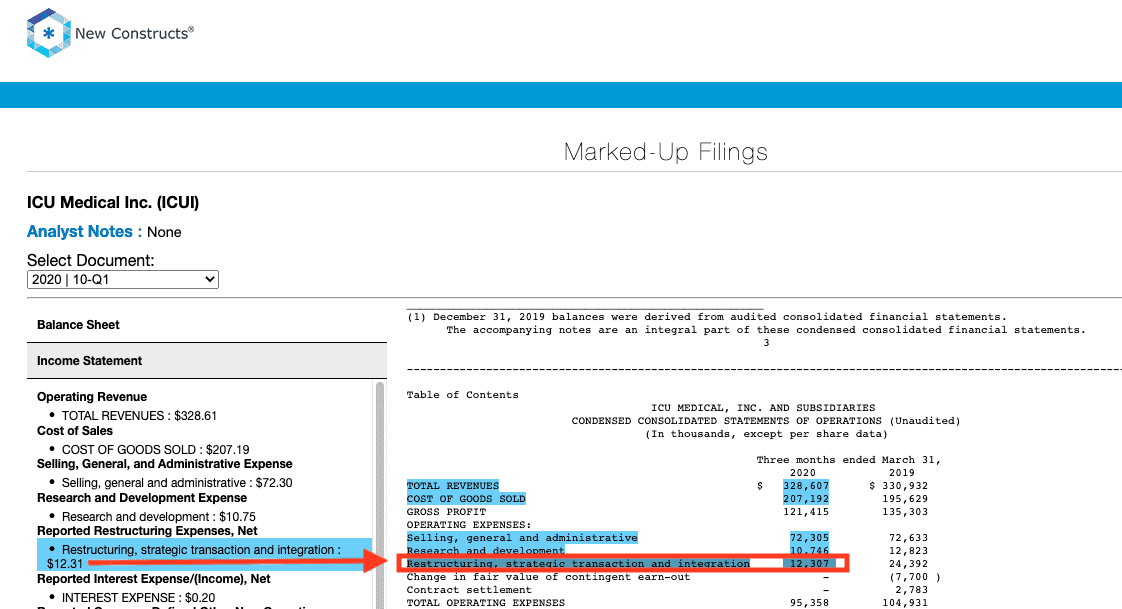Click the Reported Restructuring Expenses, Net heading
This screenshot has height=609, width=1122.
pos(147,530)
